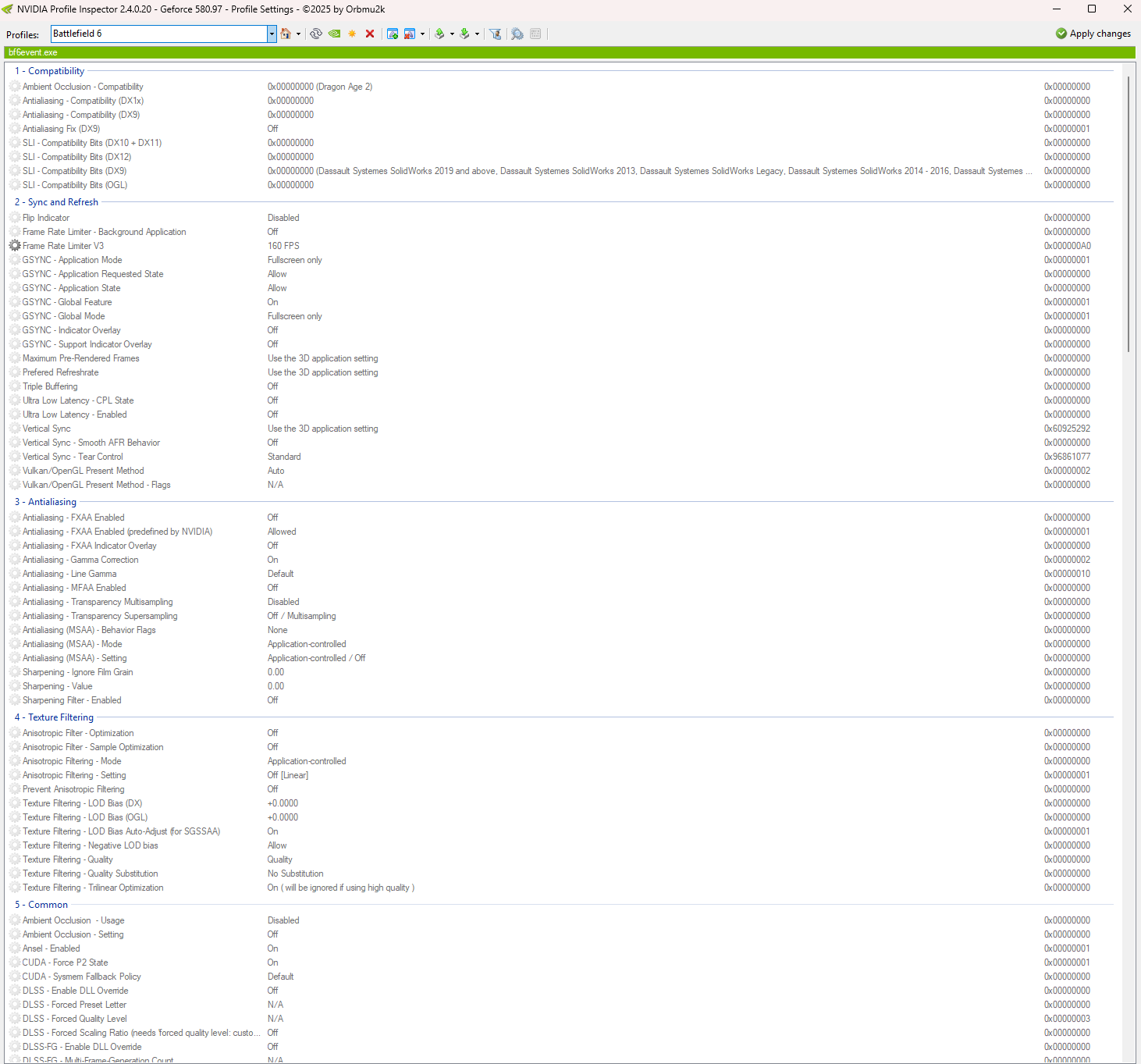Viewport: 1141px width, 1064px height.
Task: Select Anisotropic Filtering - Setting row
Action: 560,775
